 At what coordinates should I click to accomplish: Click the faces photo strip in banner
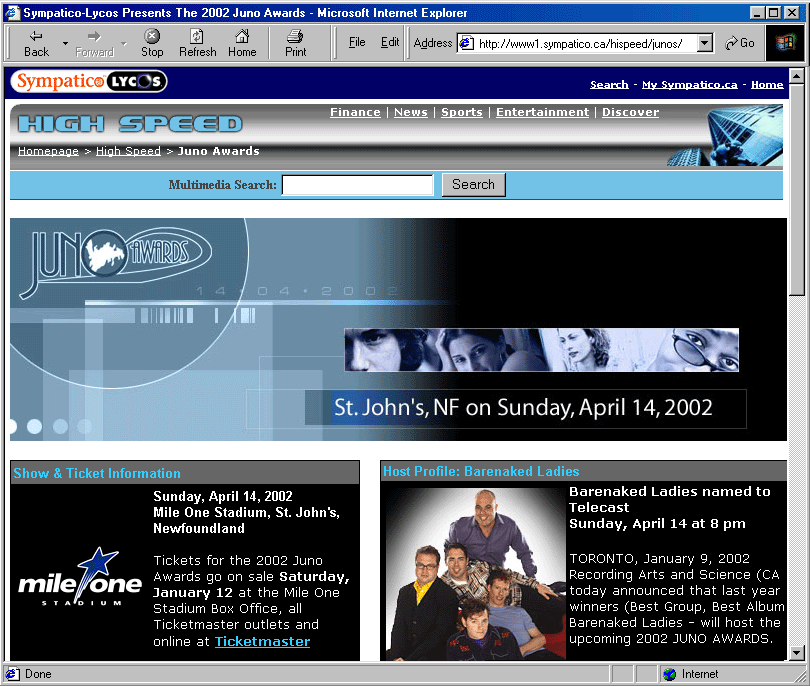(x=541, y=350)
